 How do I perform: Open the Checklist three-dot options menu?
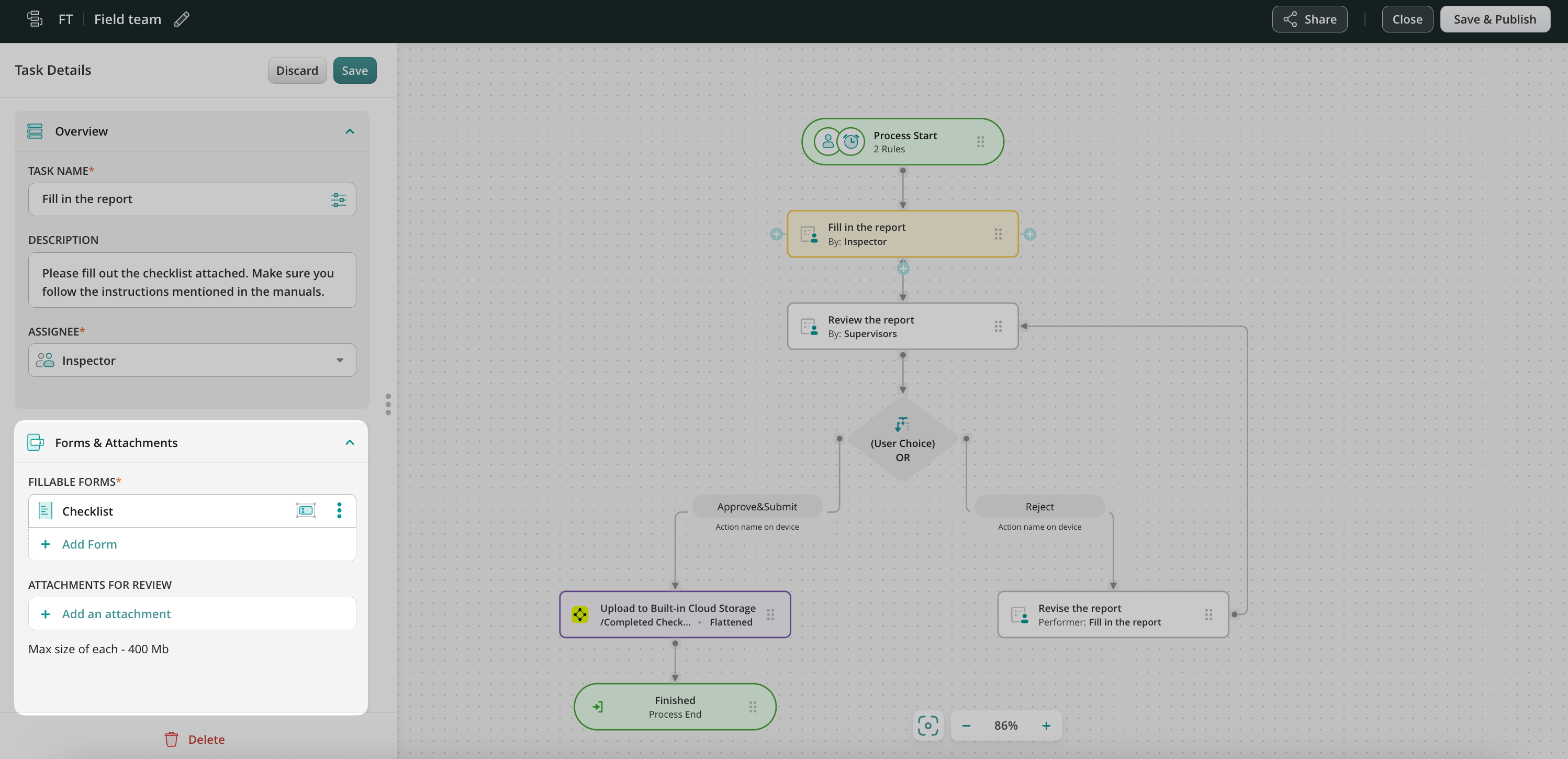[339, 510]
